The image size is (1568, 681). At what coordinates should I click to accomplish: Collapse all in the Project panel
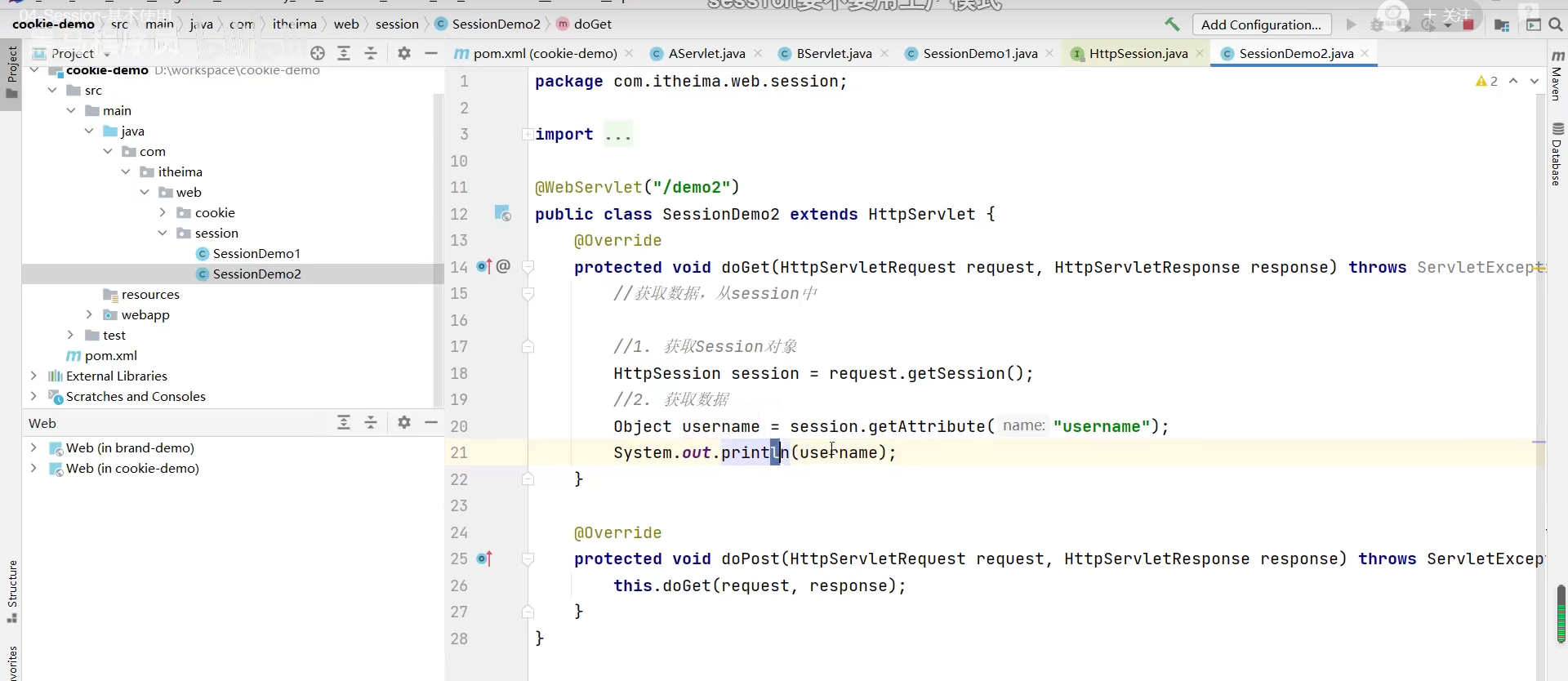pos(371,53)
